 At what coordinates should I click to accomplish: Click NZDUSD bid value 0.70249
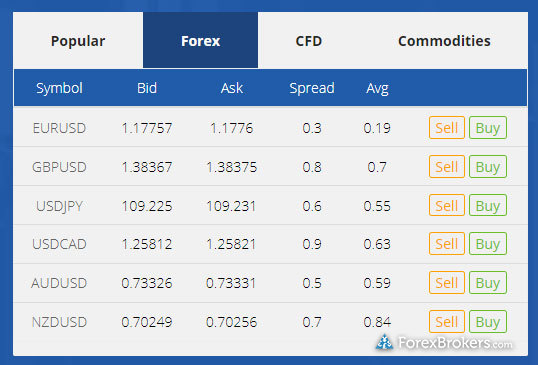(147, 322)
